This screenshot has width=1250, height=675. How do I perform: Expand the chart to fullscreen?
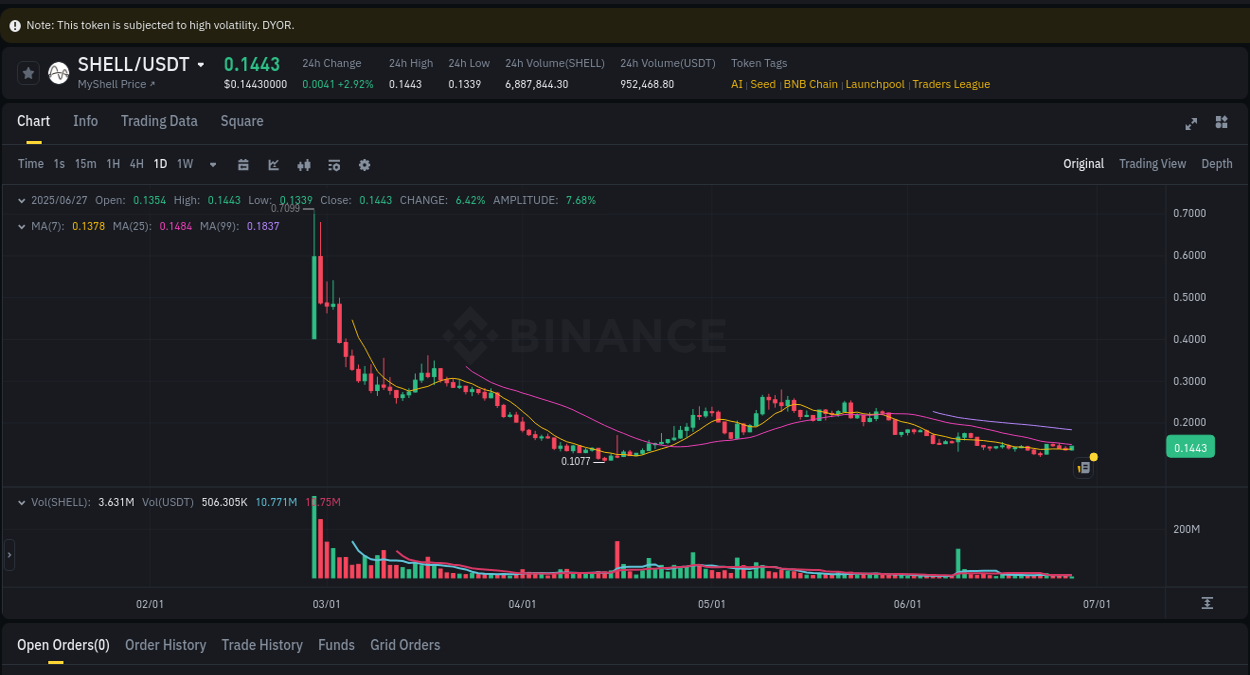(1191, 124)
